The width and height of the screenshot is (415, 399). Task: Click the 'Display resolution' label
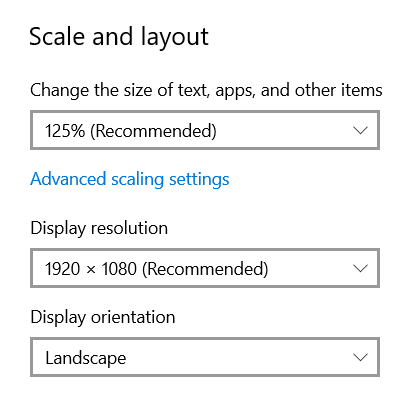pyautogui.click(x=99, y=229)
